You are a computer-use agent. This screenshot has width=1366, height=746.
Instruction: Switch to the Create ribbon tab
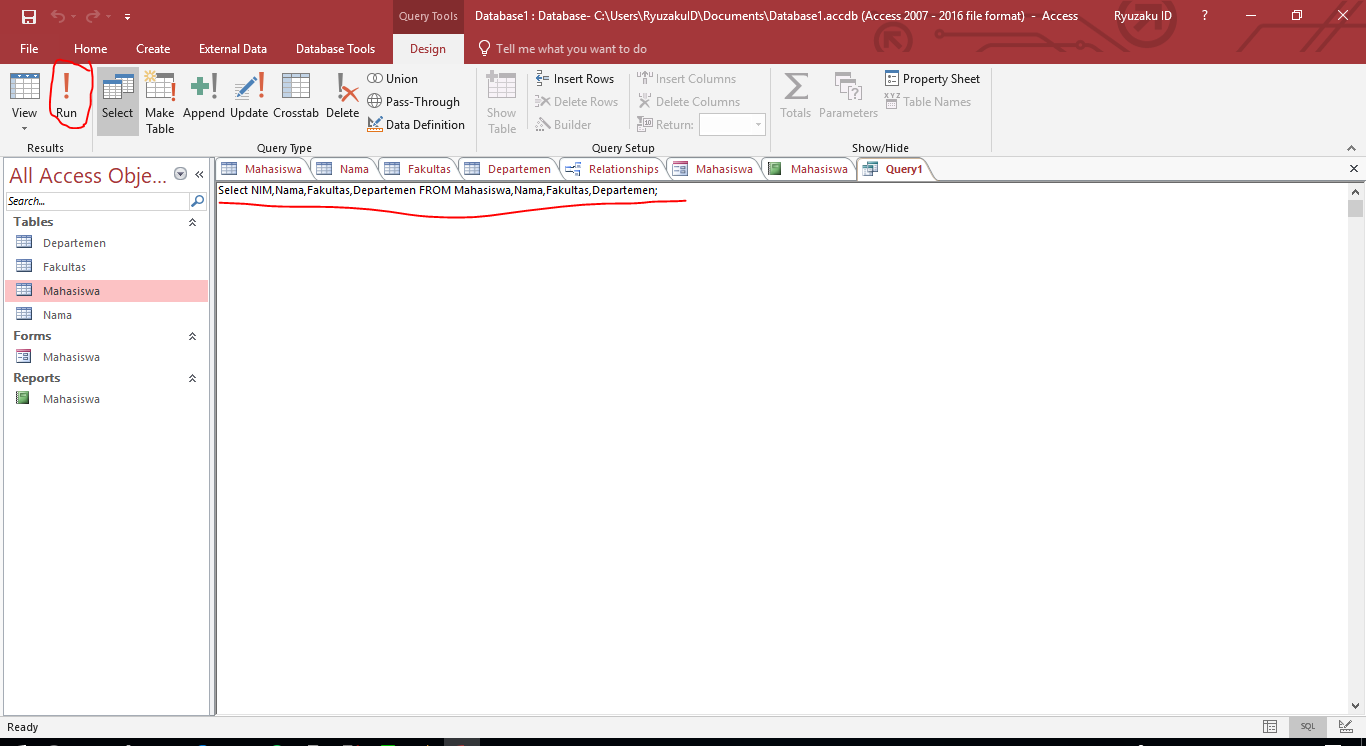153,49
